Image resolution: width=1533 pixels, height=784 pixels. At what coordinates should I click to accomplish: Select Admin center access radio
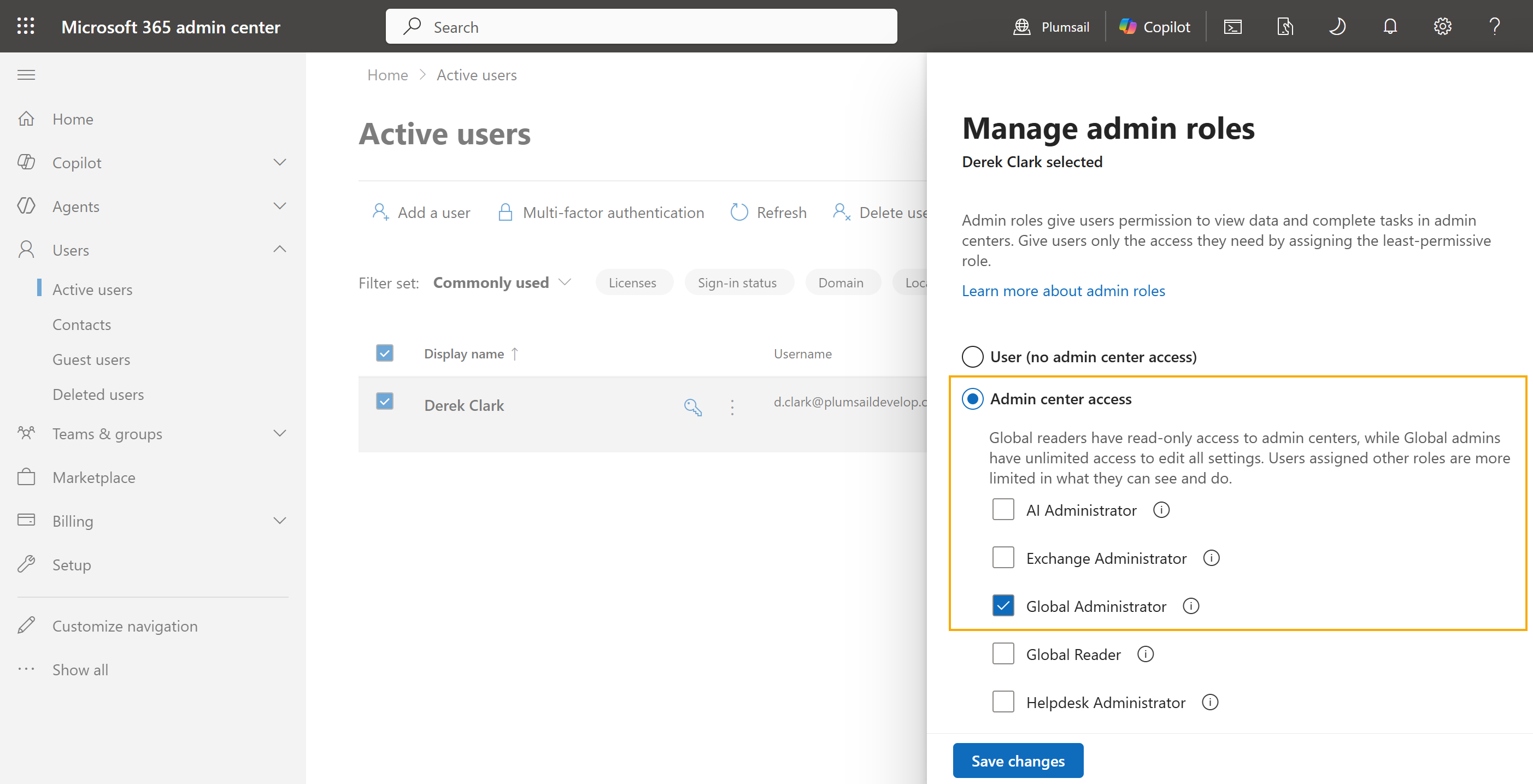[972, 398]
